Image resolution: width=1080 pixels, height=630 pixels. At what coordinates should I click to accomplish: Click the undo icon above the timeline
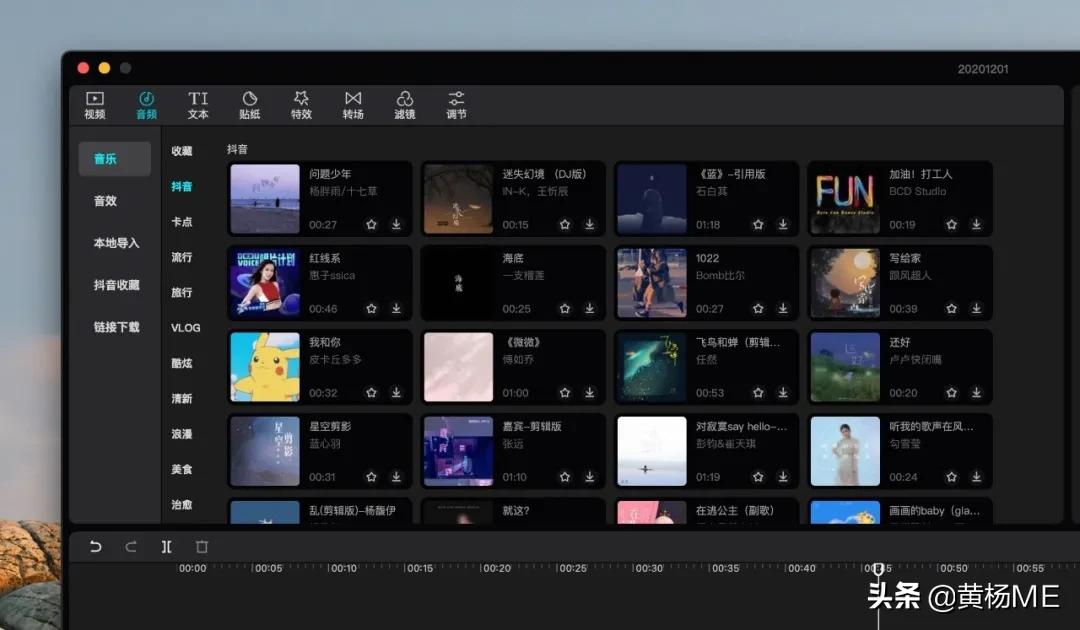click(x=97, y=547)
